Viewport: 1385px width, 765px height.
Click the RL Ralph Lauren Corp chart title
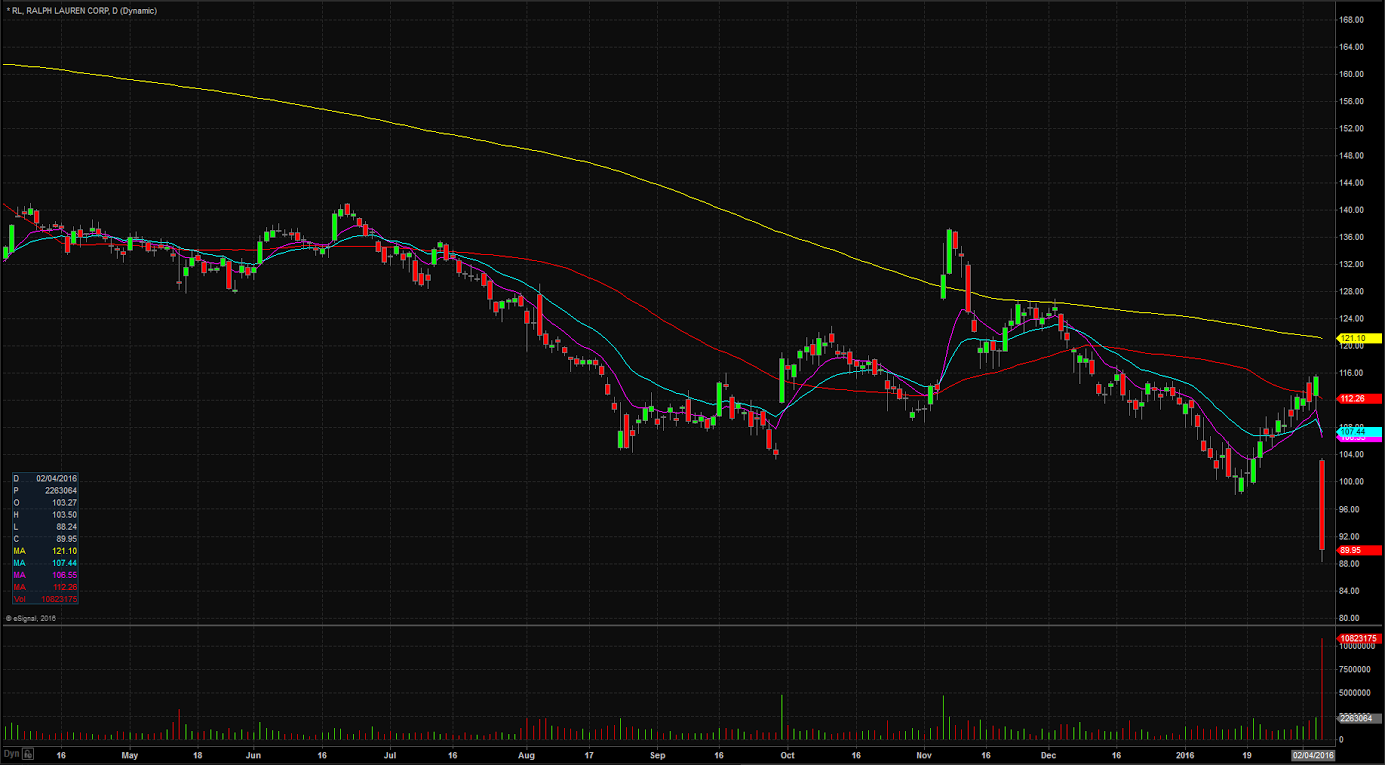click(x=81, y=10)
